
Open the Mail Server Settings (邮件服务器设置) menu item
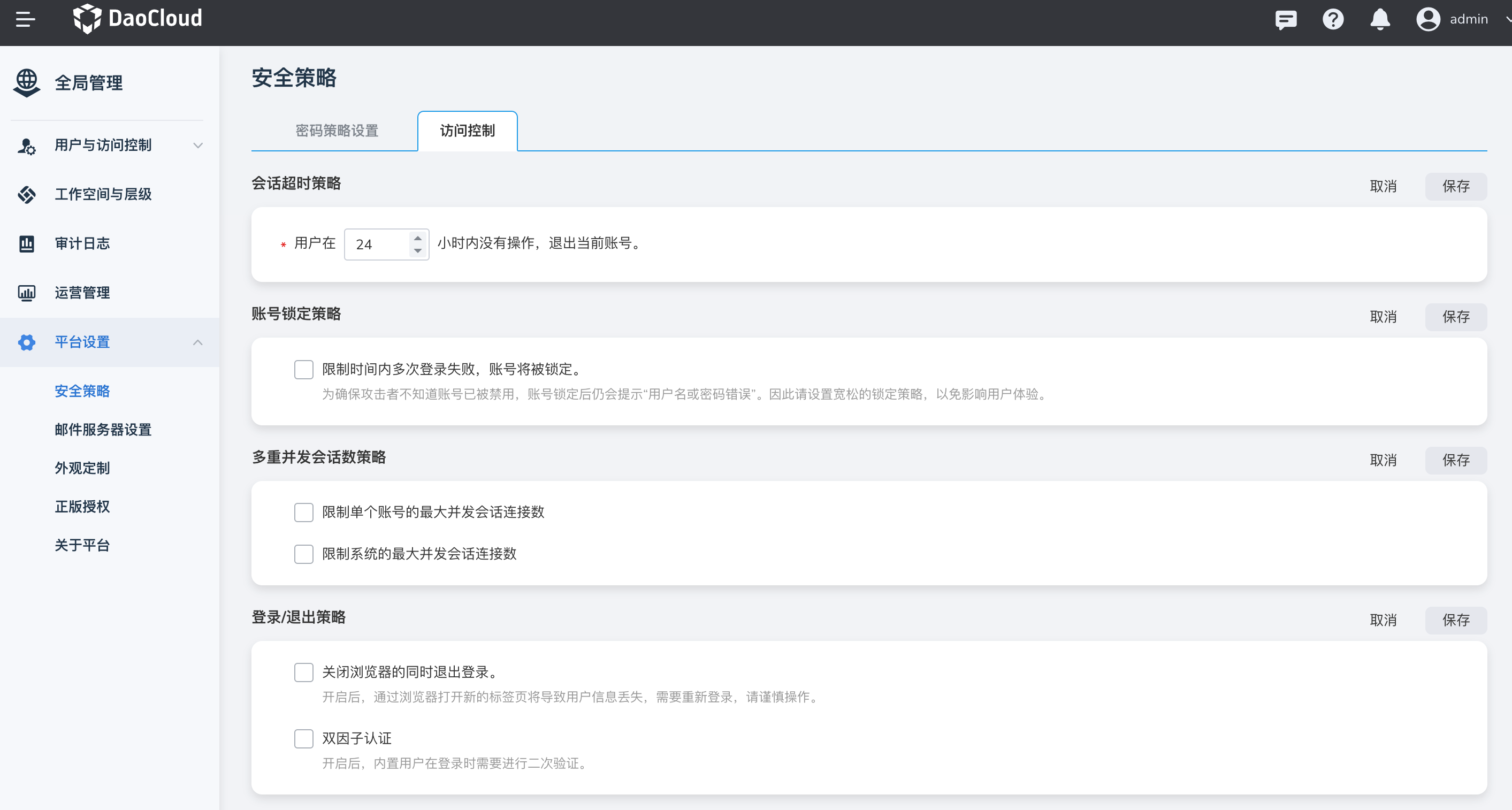tap(103, 430)
